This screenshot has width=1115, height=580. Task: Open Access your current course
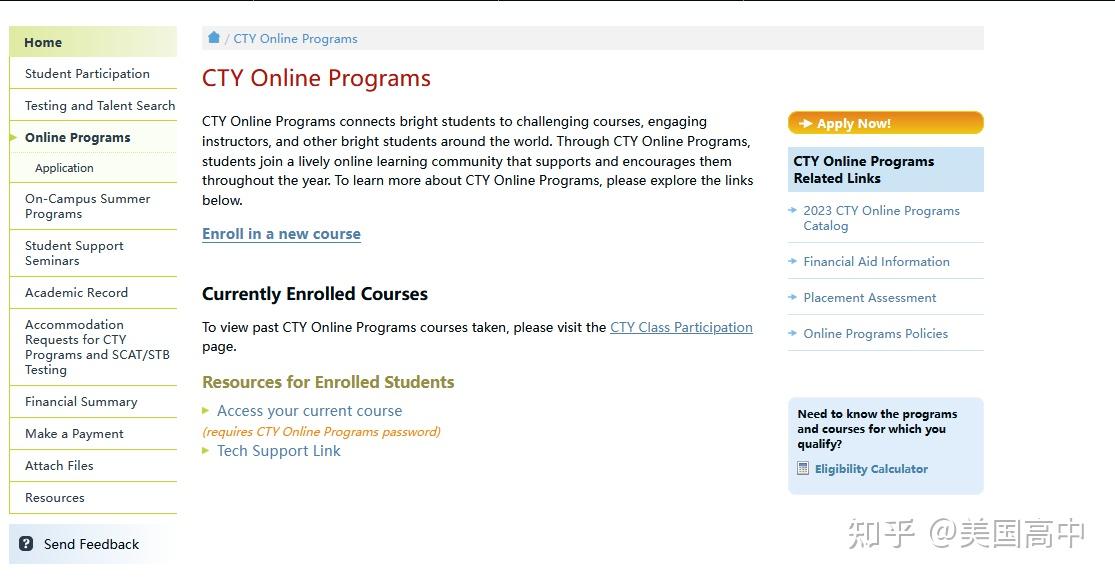309,411
